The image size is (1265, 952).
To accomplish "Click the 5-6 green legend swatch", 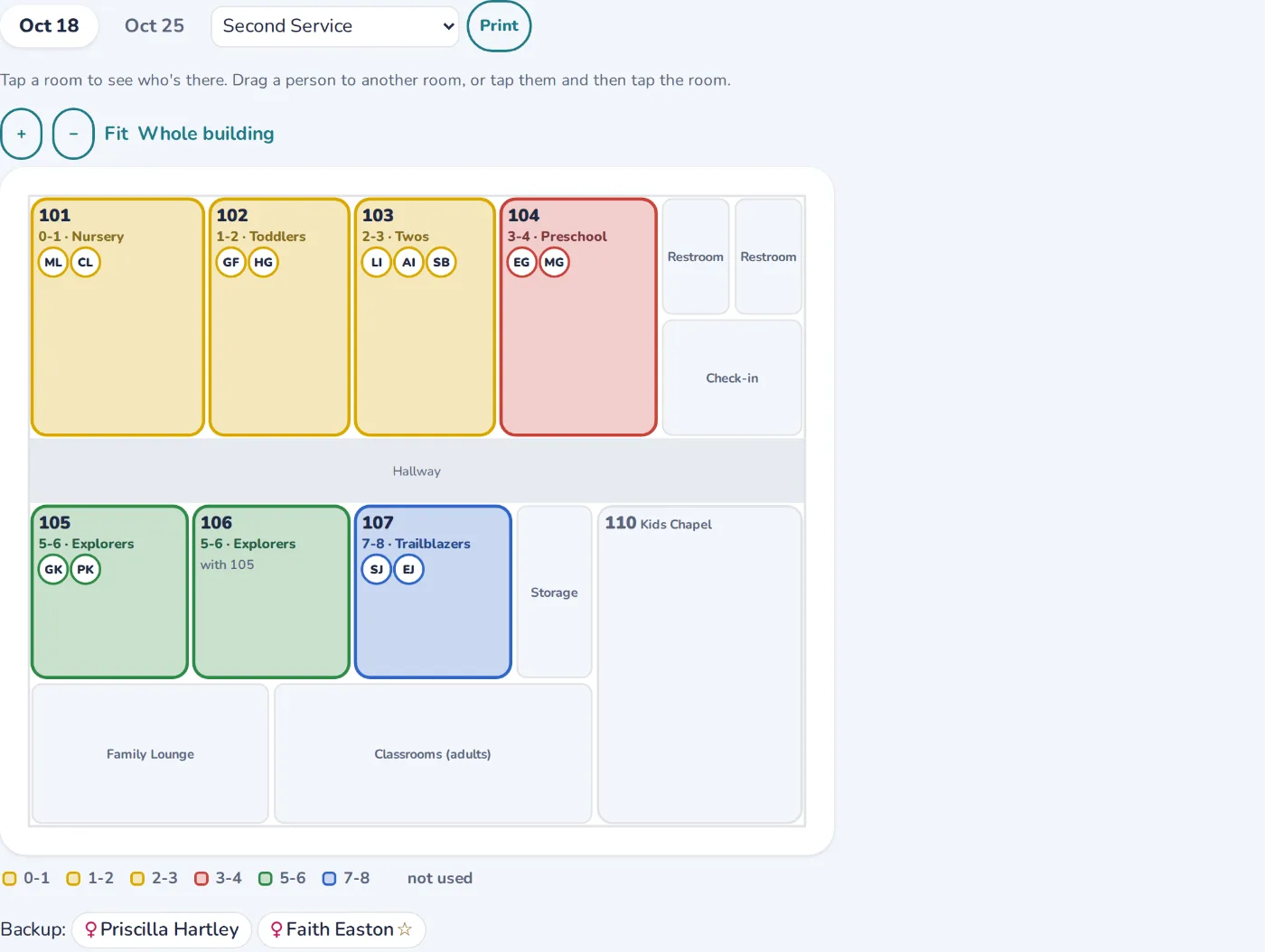I will pyautogui.click(x=266, y=879).
